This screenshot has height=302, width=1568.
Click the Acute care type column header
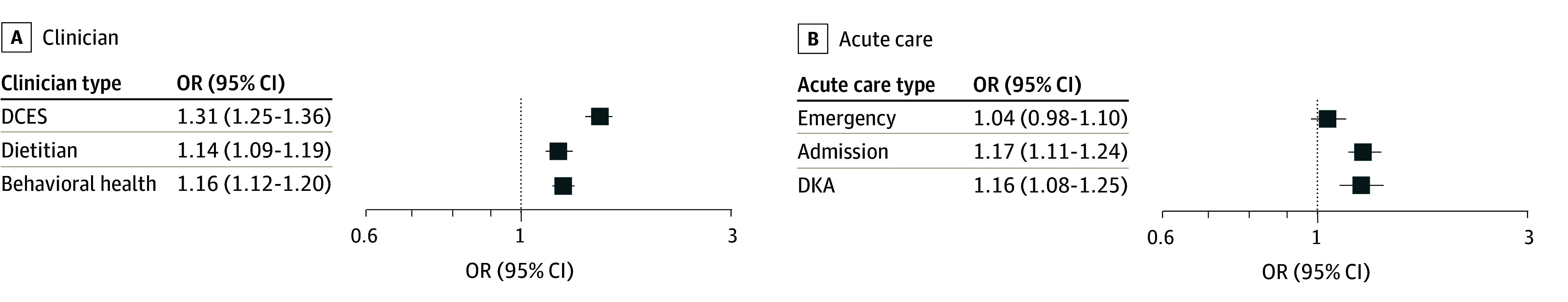[x=866, y=85]
